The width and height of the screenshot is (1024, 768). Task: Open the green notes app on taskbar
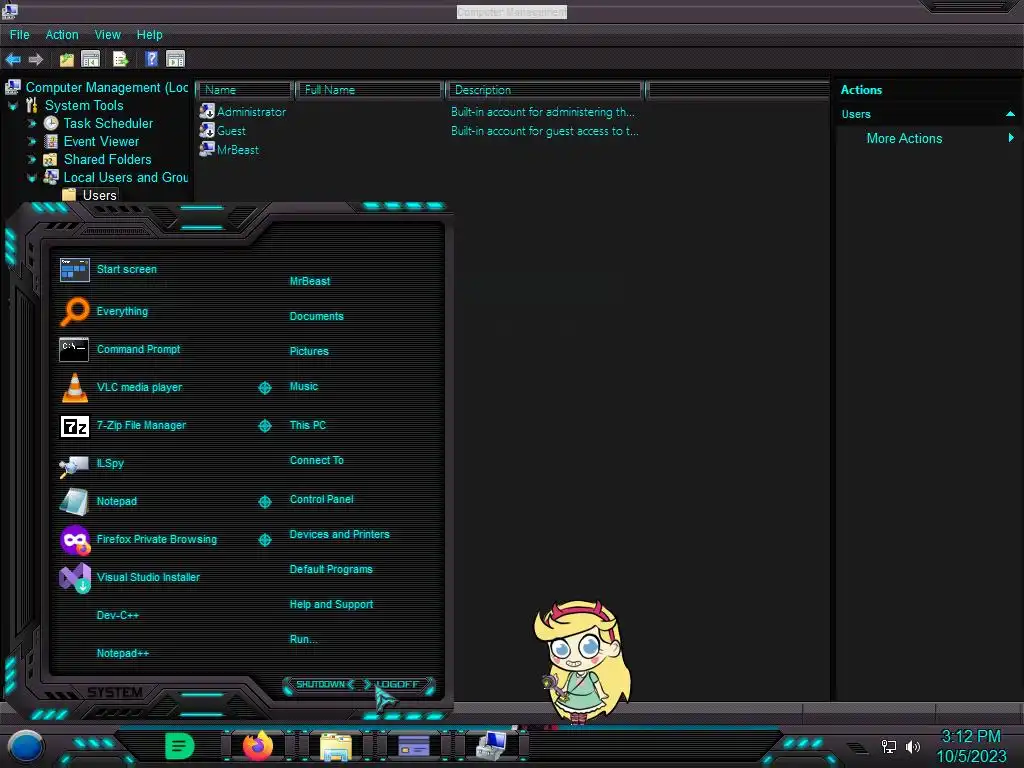(179, 746)
